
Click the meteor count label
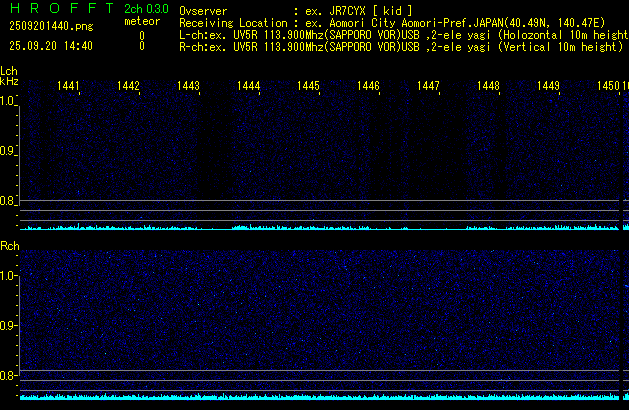click(x=142, y=22)
